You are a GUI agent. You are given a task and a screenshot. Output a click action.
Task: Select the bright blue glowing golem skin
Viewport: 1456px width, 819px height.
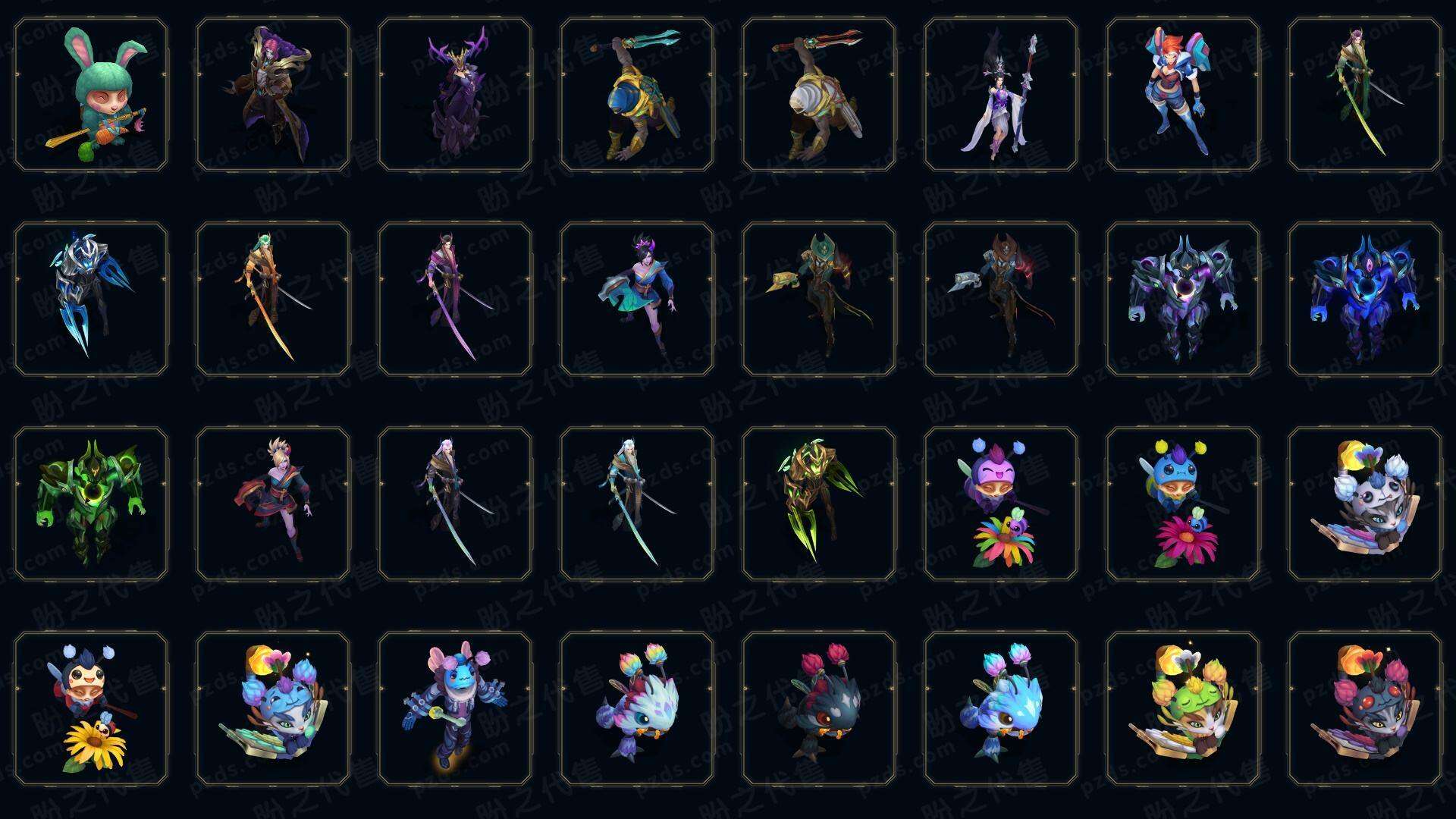[1365, 299]
